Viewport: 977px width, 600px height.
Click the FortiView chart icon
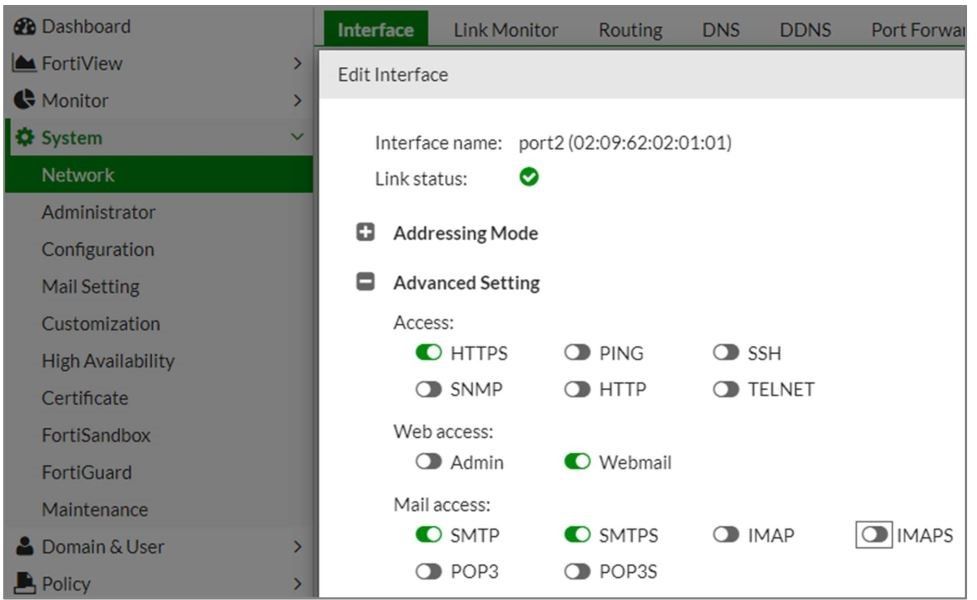click(x=24, y=64)
